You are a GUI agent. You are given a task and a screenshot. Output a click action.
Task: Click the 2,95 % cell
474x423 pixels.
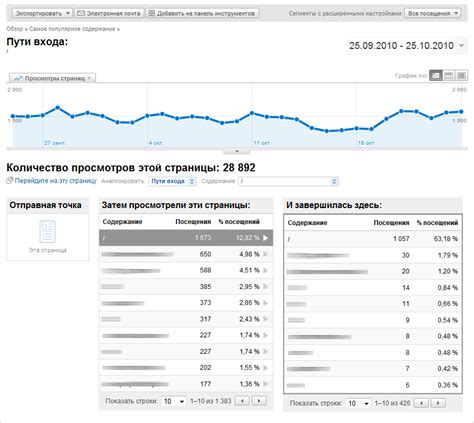point(249,286)
